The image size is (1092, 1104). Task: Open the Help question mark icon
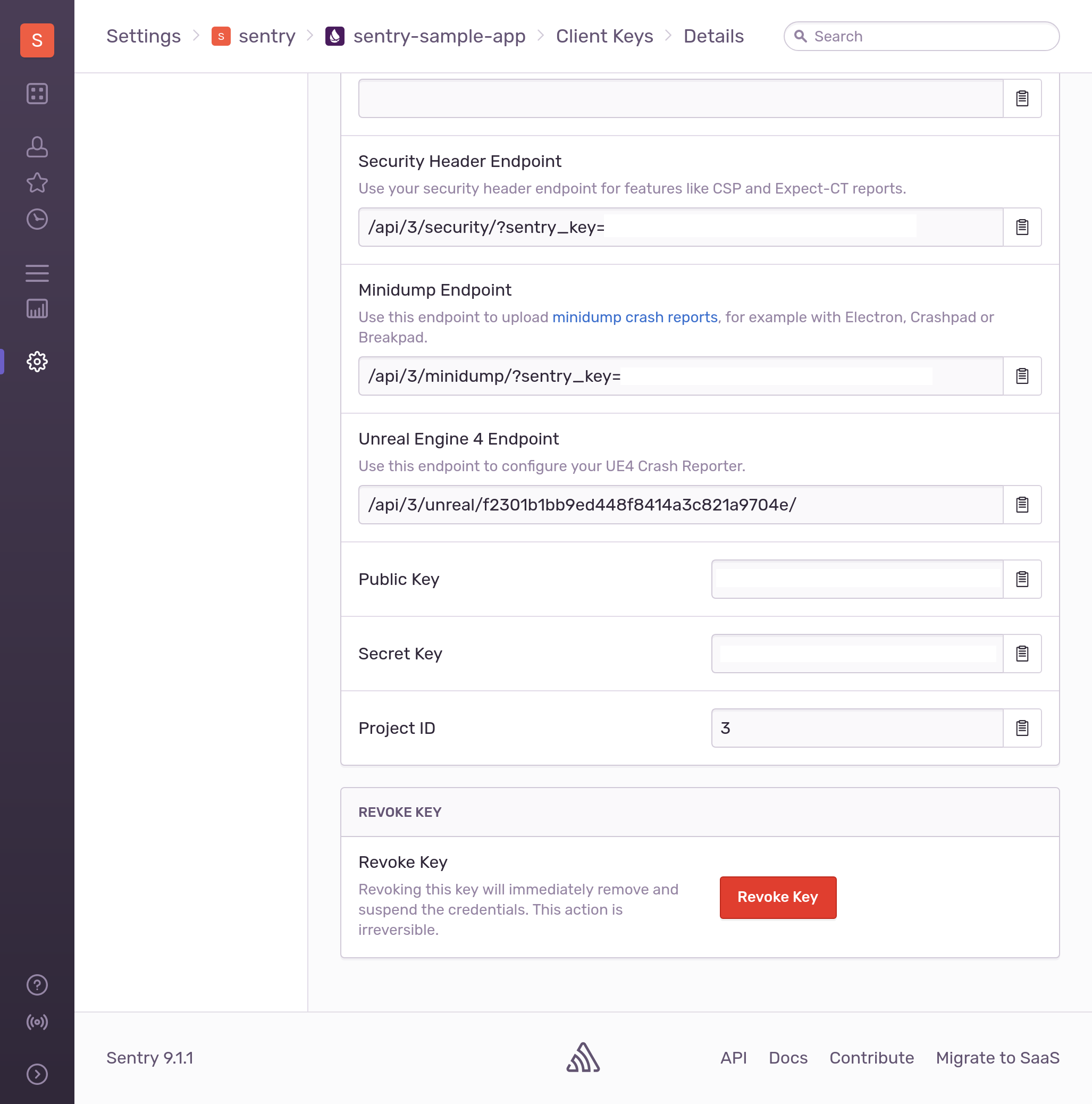pyautogui.click(x=37, y=985)
